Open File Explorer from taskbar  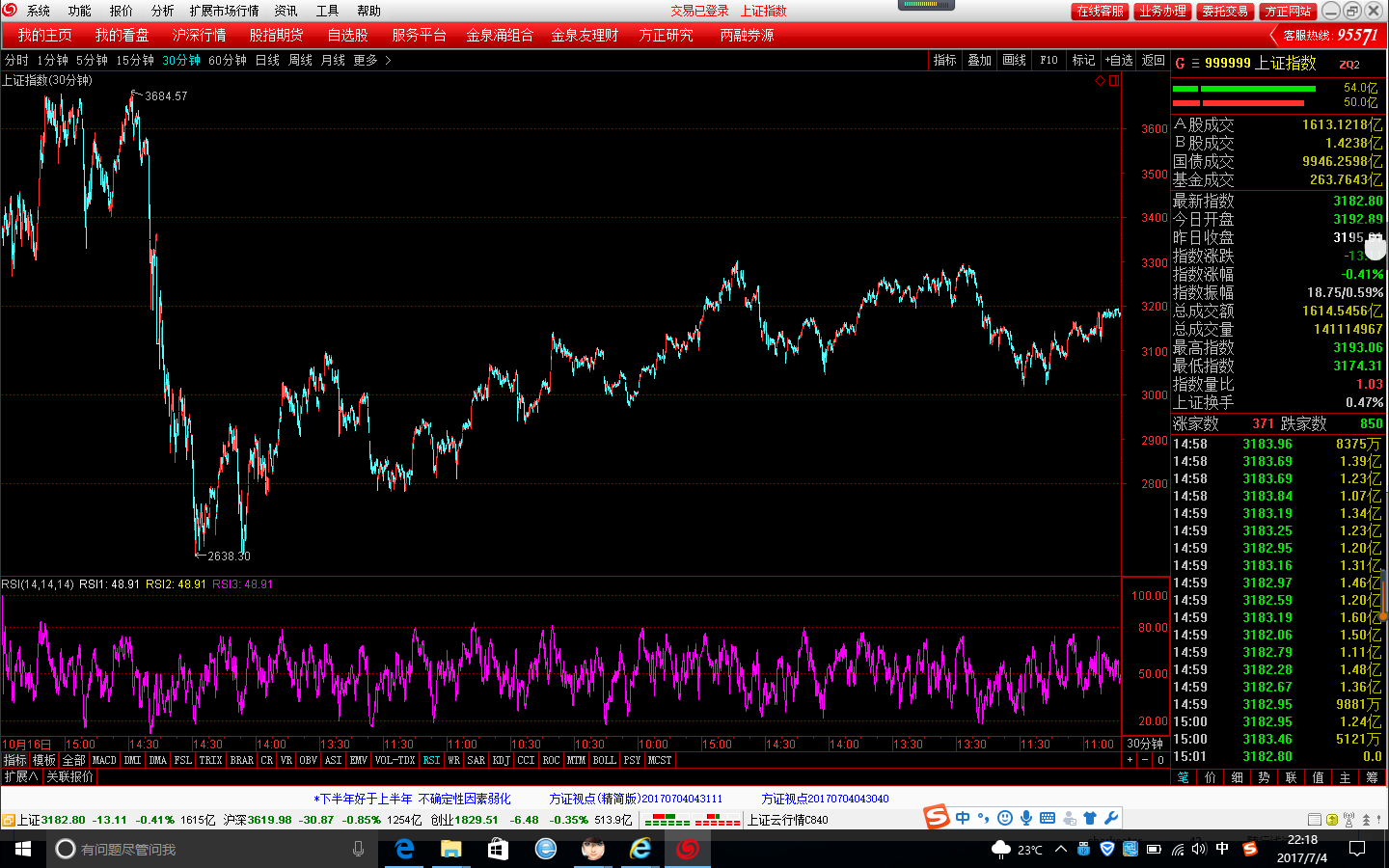pyautogui.click(x=450, y=849)
